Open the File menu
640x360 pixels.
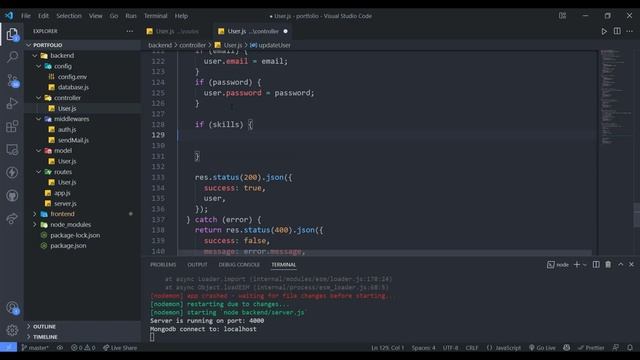[x=26, y=16]
